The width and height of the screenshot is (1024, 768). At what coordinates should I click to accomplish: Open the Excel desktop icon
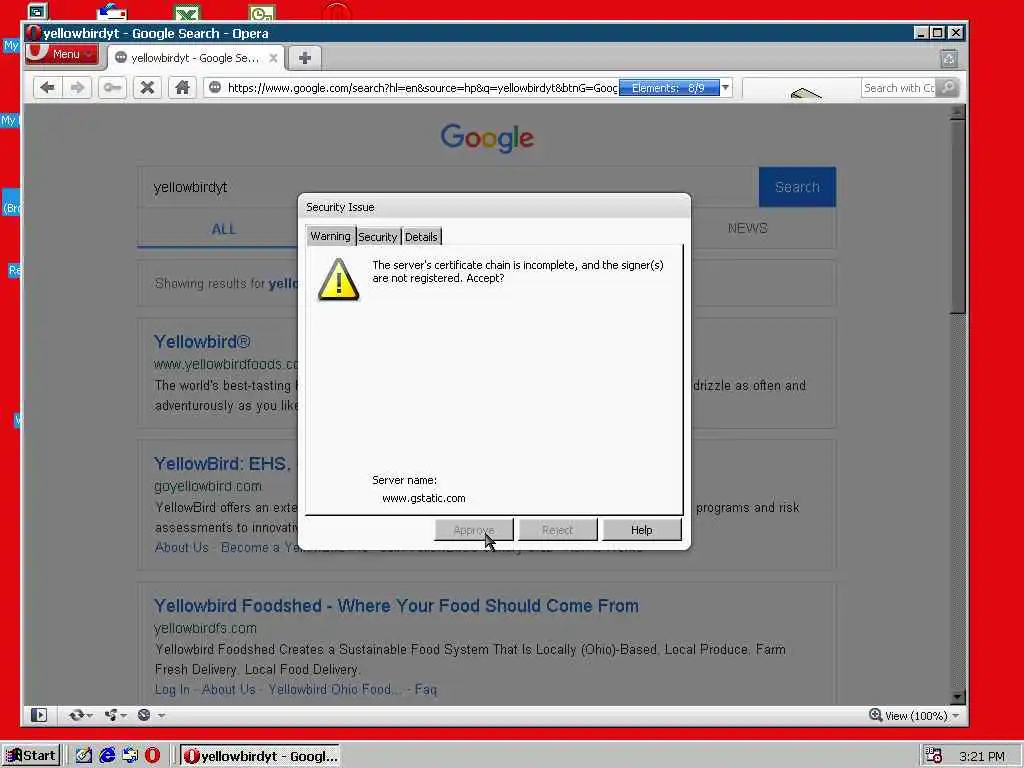(187, 12)
